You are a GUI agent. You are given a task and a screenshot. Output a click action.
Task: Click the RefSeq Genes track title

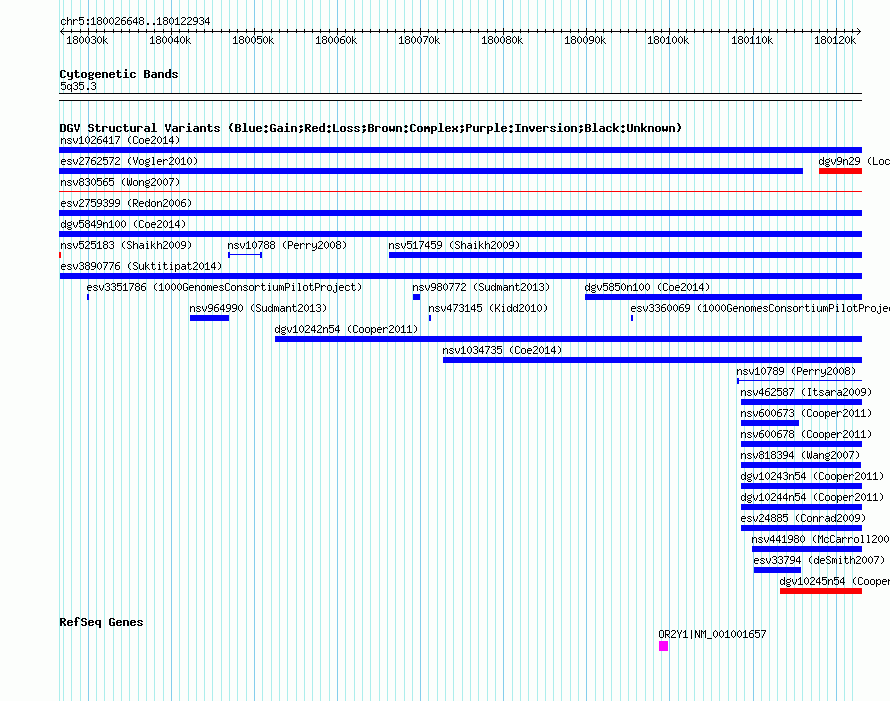pos(101,622)
